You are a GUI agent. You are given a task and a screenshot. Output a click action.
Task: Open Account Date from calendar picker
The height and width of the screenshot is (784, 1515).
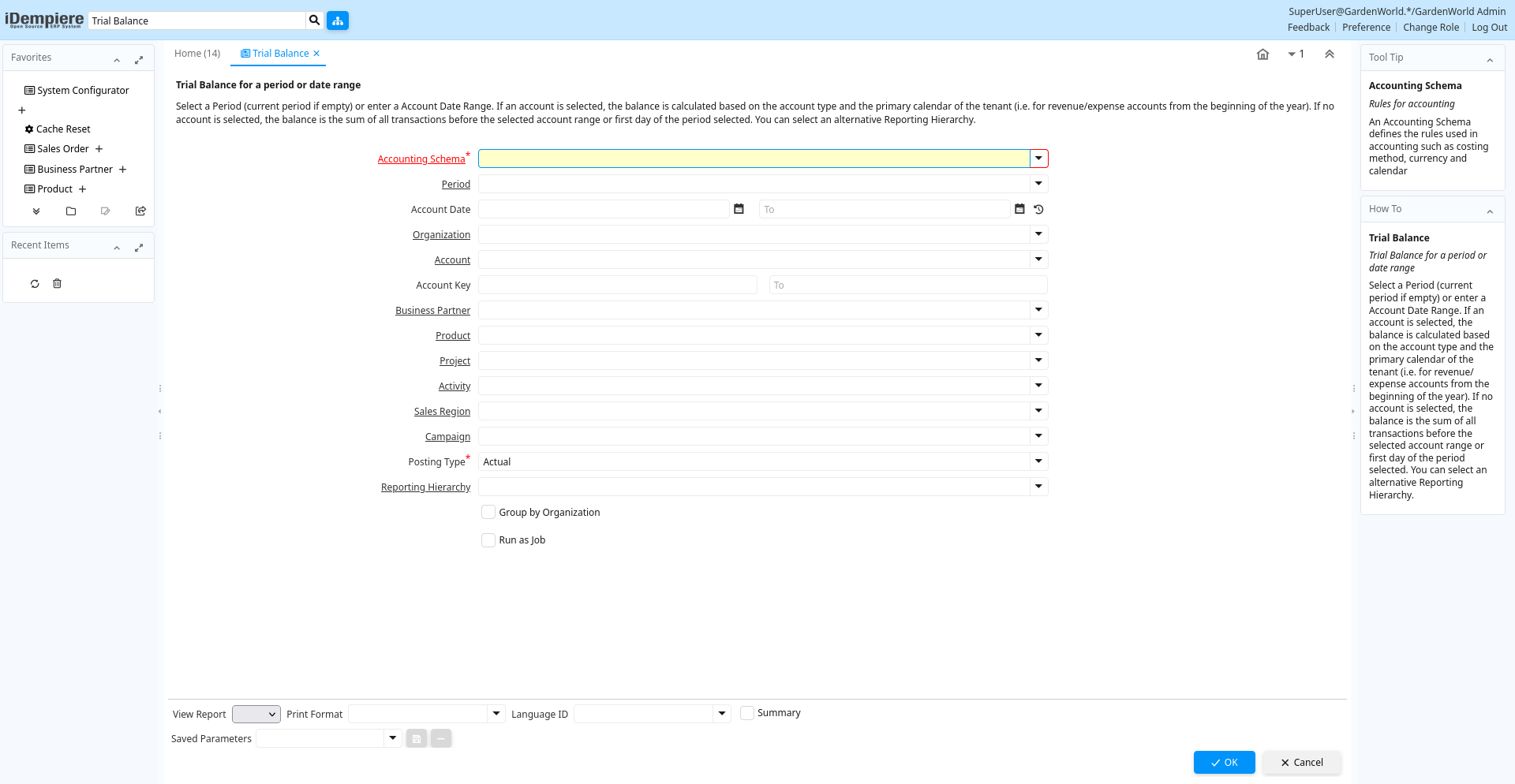pos(739,209)
